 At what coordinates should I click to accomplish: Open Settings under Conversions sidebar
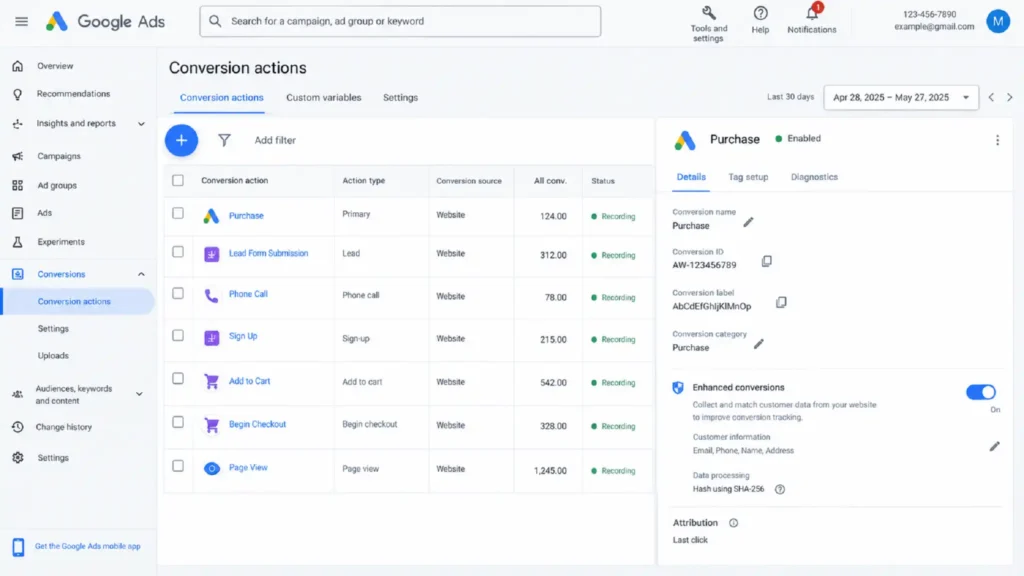click(53, 328)
